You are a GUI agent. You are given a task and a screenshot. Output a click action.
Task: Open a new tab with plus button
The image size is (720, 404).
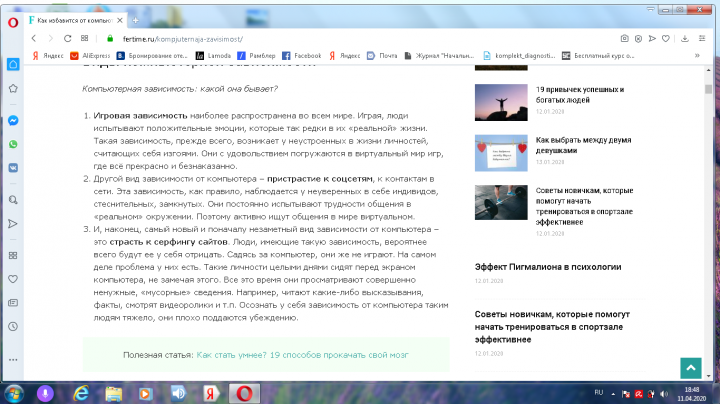[x=135, y=20]
